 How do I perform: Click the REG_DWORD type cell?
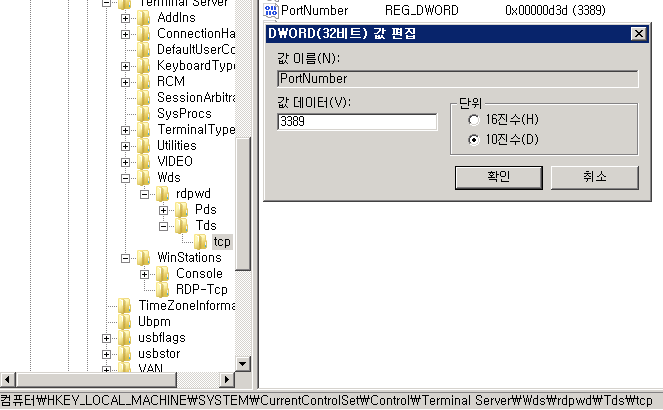pos(422,11)
